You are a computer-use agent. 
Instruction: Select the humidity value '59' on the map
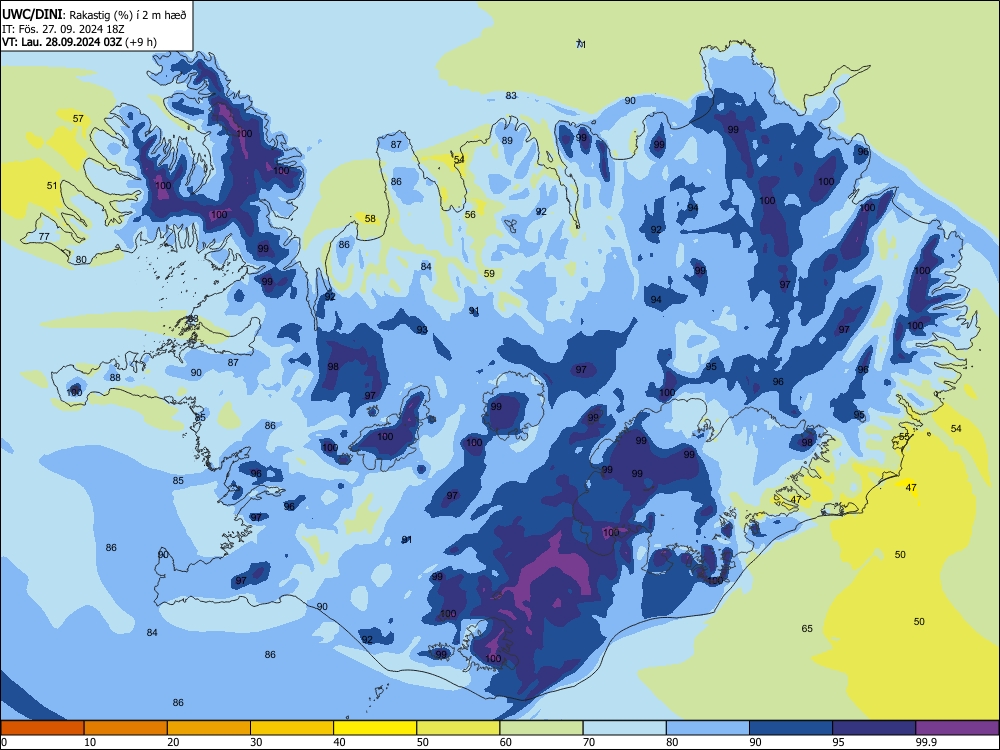(489, 274)
